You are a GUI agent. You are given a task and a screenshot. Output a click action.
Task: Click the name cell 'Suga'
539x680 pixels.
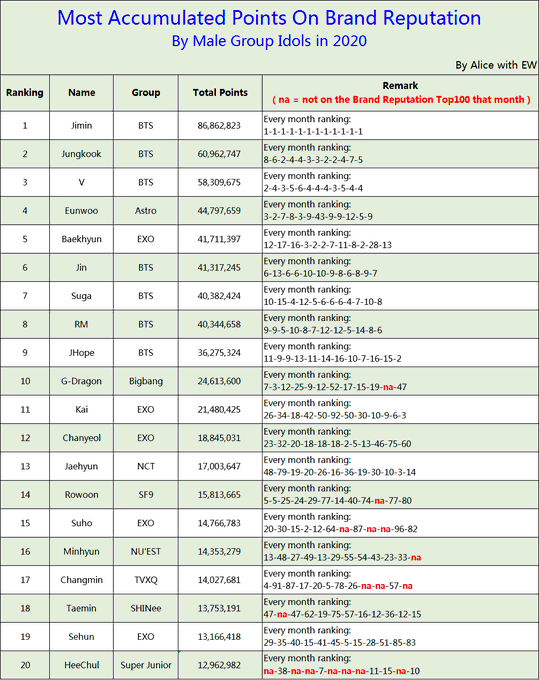point(82,296)
